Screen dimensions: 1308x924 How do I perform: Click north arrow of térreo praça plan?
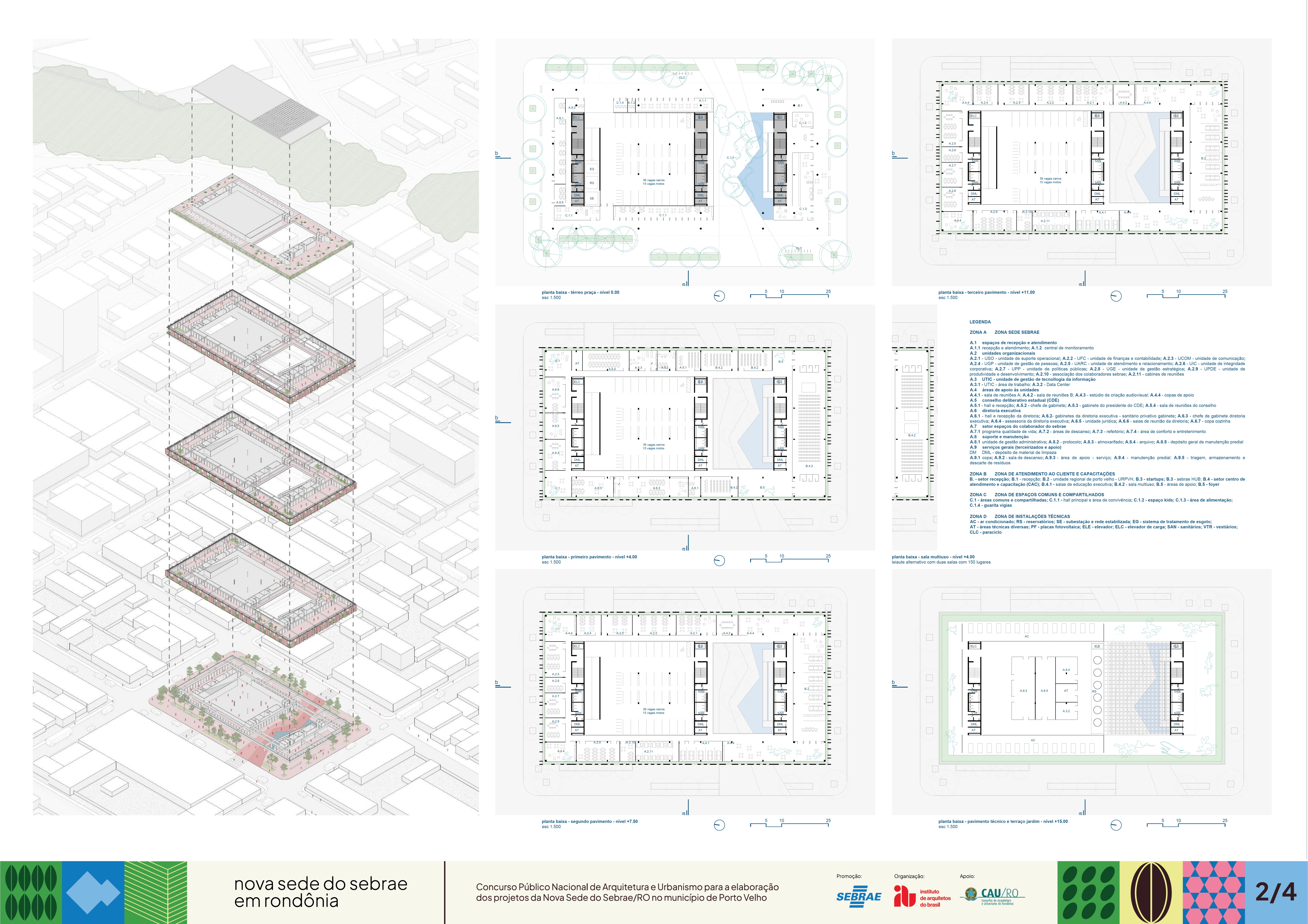tap(720, 296)
